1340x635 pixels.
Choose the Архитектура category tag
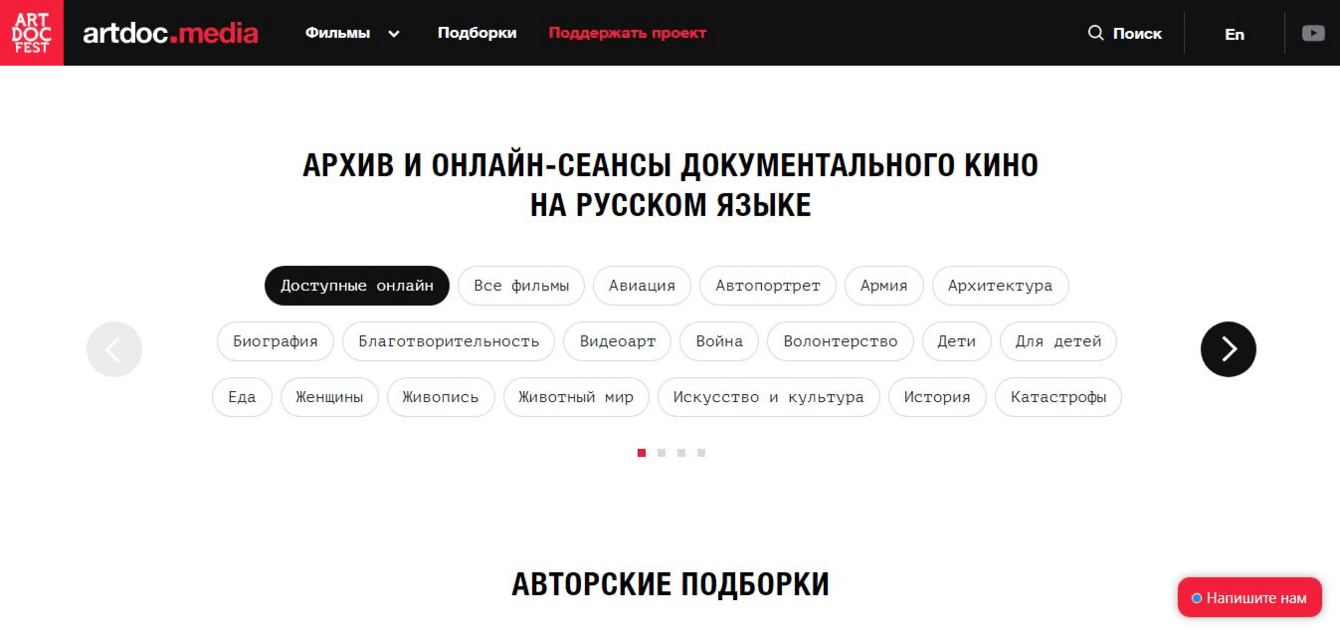[x=1000, y=285]
